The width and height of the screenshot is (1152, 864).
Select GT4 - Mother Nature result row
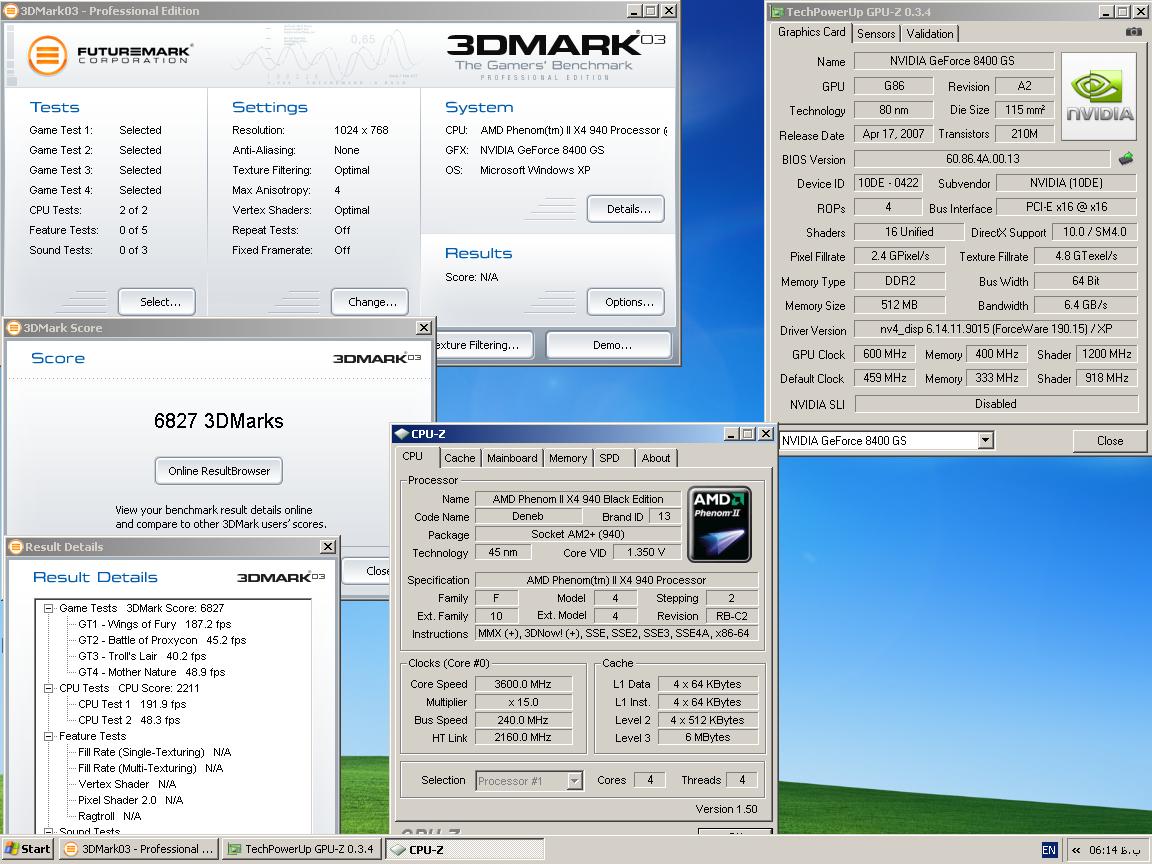(x=151, y=672)
